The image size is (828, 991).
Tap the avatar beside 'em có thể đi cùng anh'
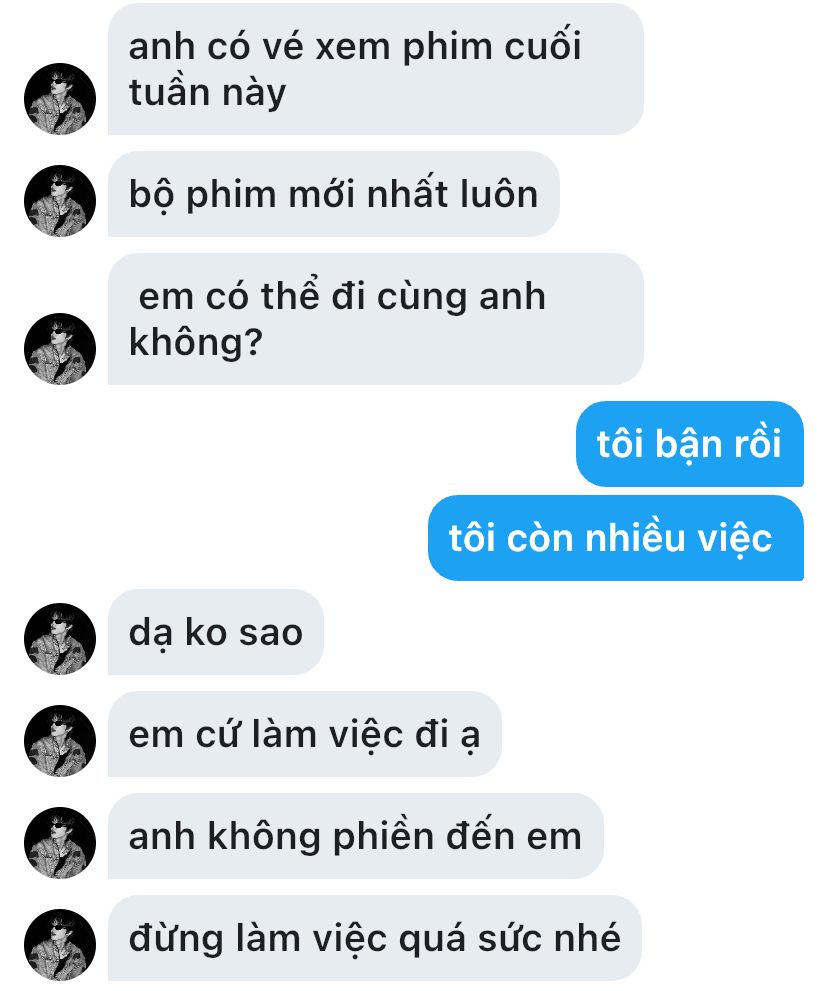[x=60, y=349]
